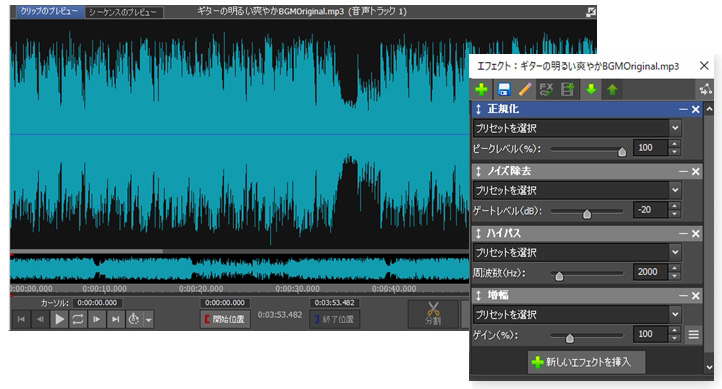Image resolution: width=722 pixels, height=389 pixels.
Task: Click the end time field above 終了位置
Action: click(335, 303)
